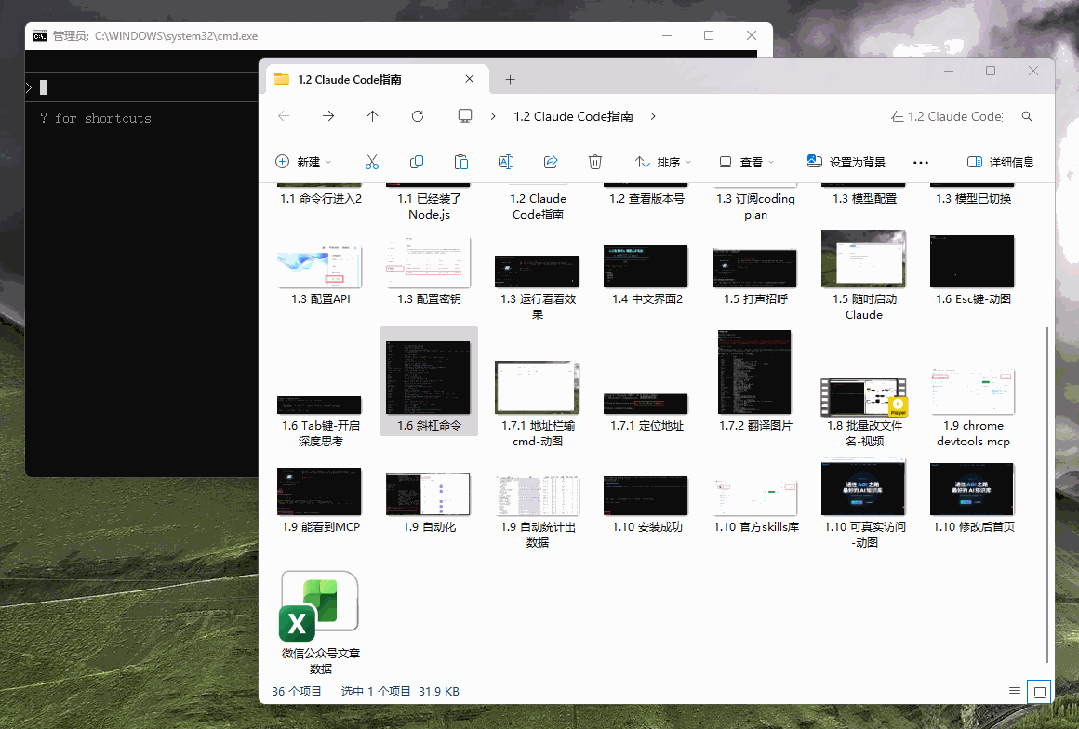This screenshot has width=1079, height=729.
Task: Click the Paste clipboard icon
Action: click(x=461, y=162)
